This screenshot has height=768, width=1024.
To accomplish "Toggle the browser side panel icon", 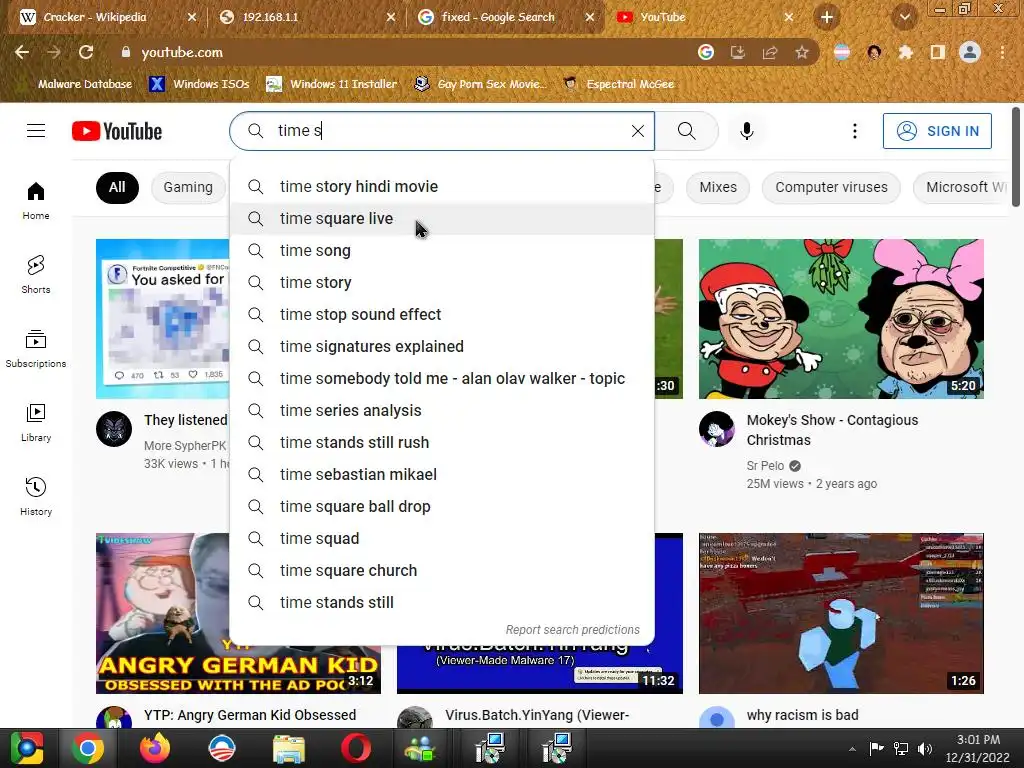I will (938, 52).
